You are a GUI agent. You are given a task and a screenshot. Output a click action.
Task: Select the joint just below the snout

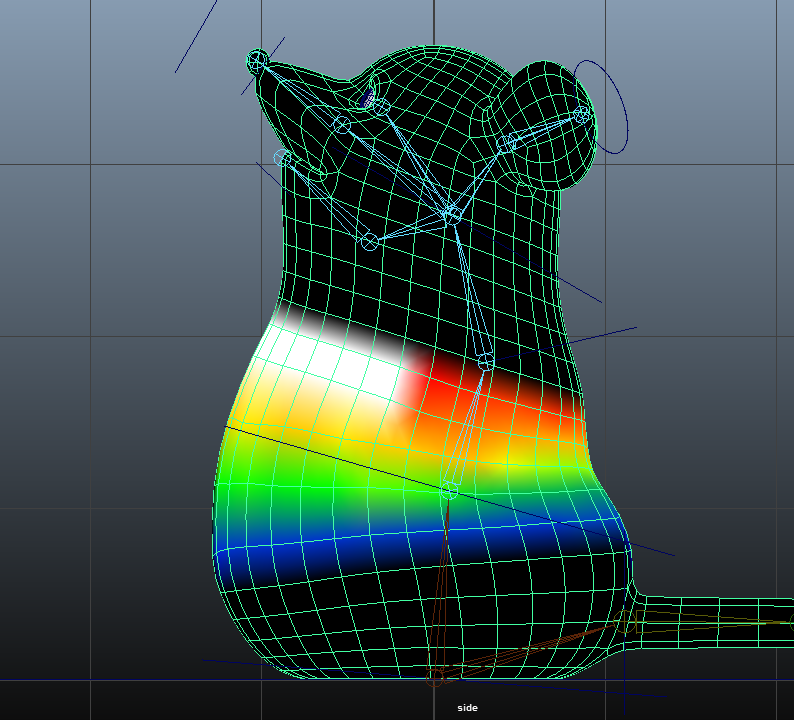click(x=342, y=125)
